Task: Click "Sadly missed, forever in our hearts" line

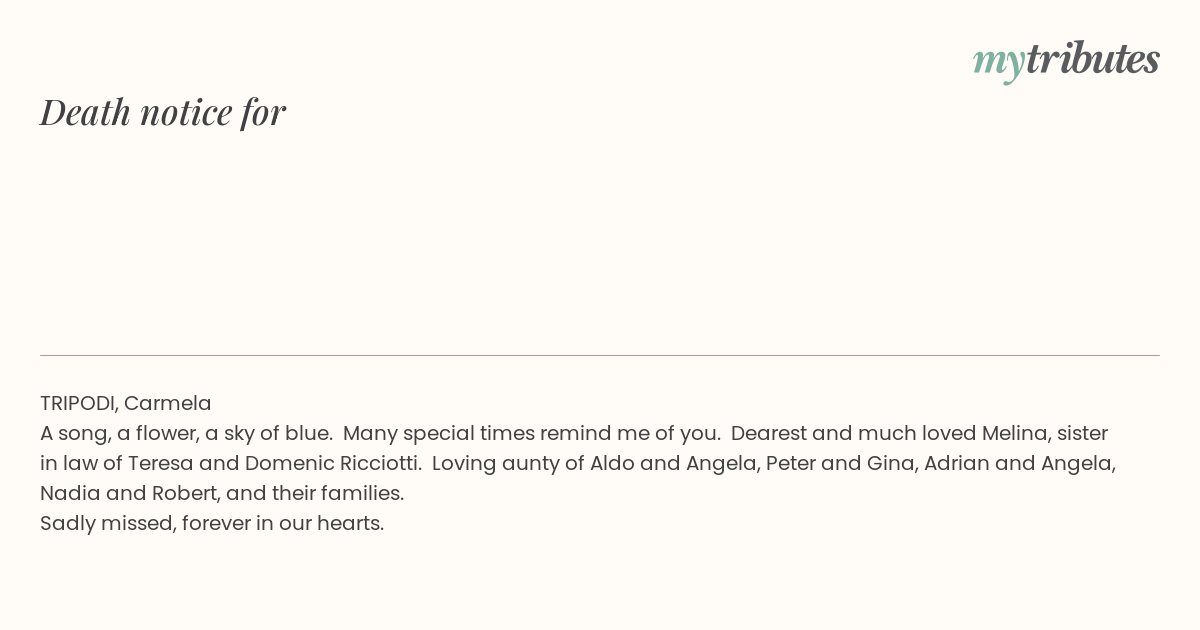Action: coord(212,523)
